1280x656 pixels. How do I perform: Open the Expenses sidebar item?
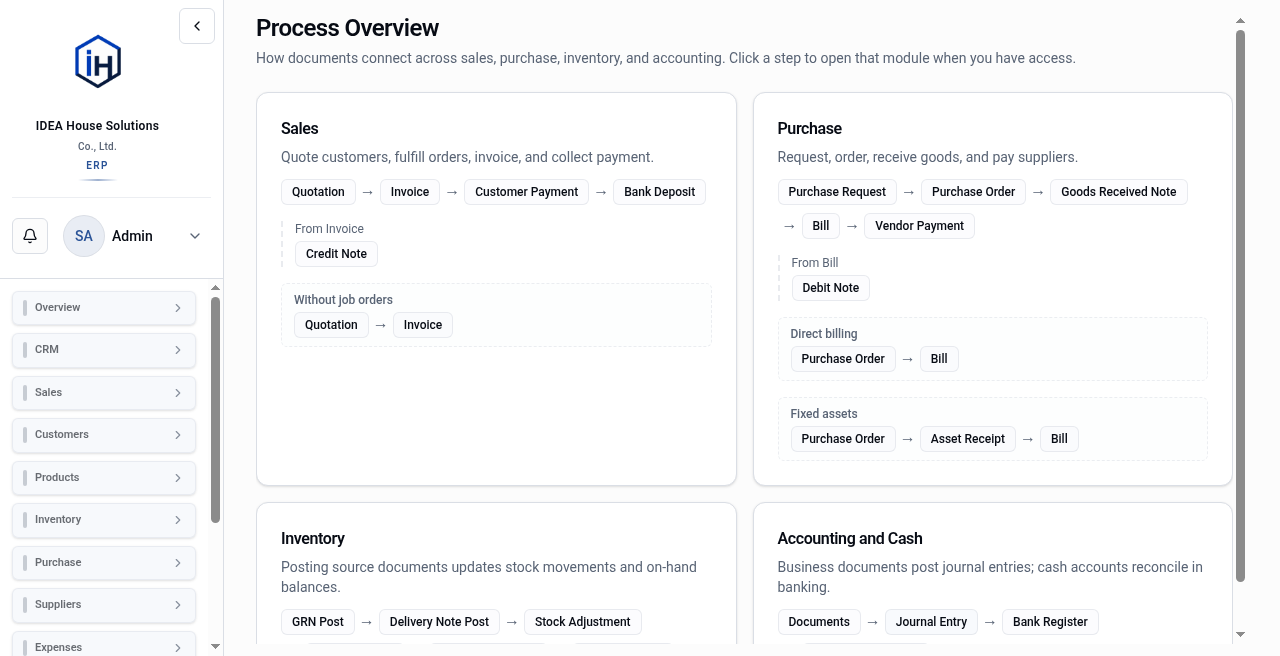pyautogui.click(x=104, y=643)
